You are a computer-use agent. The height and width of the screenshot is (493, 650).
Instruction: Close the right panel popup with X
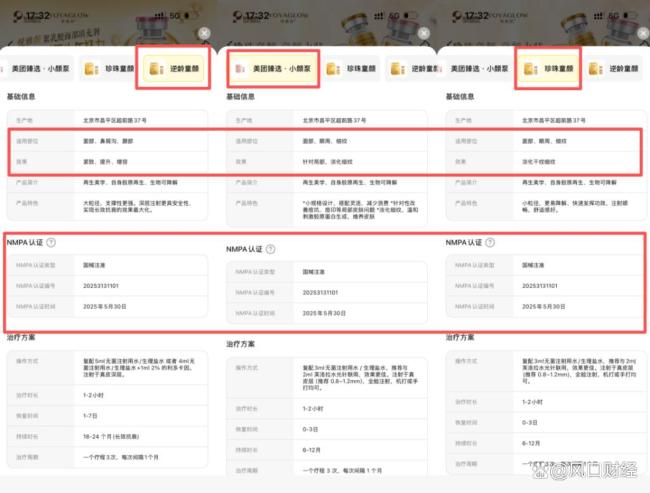643,33
